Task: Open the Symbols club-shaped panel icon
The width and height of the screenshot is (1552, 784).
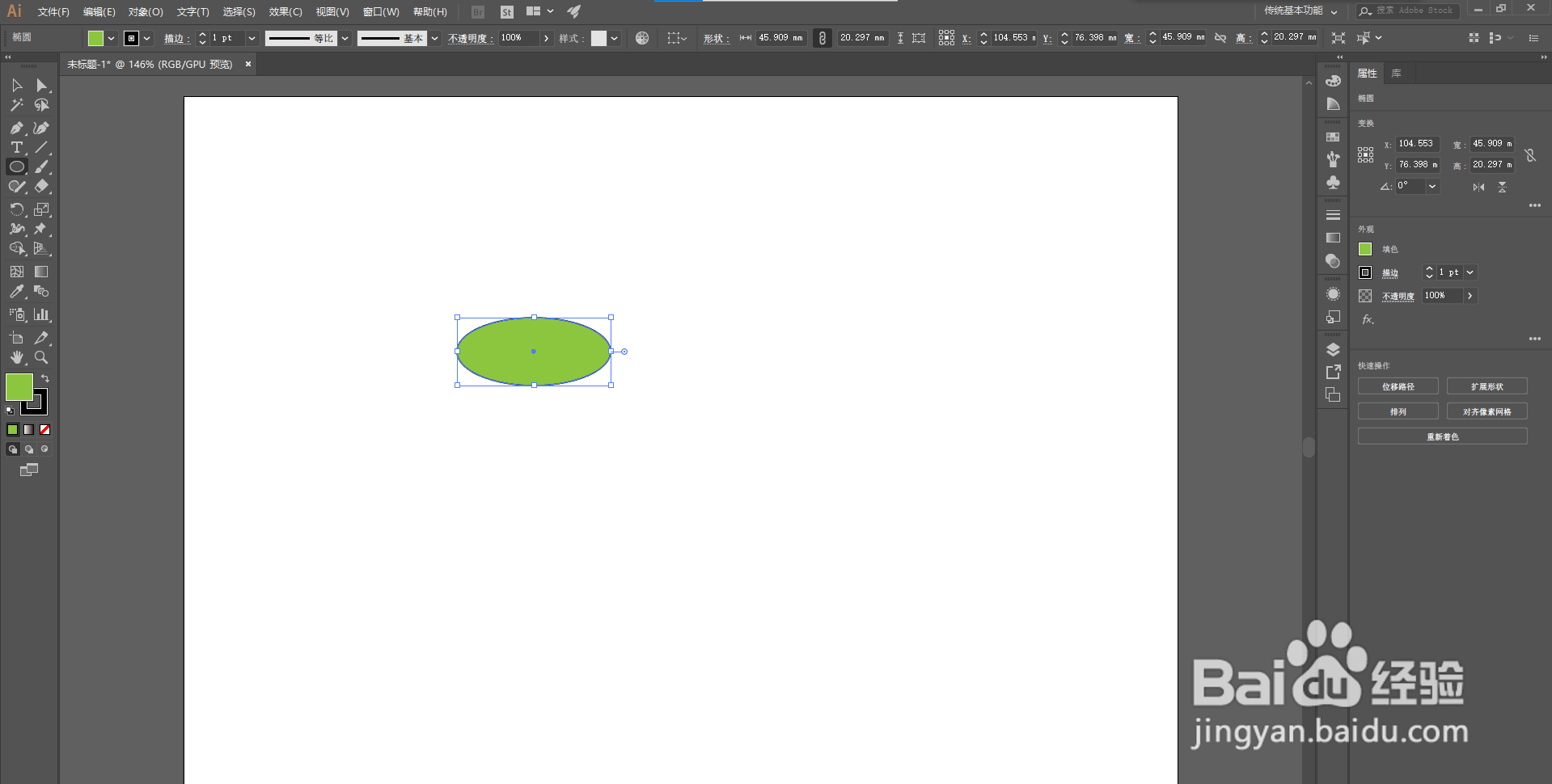Action: 1334,183
